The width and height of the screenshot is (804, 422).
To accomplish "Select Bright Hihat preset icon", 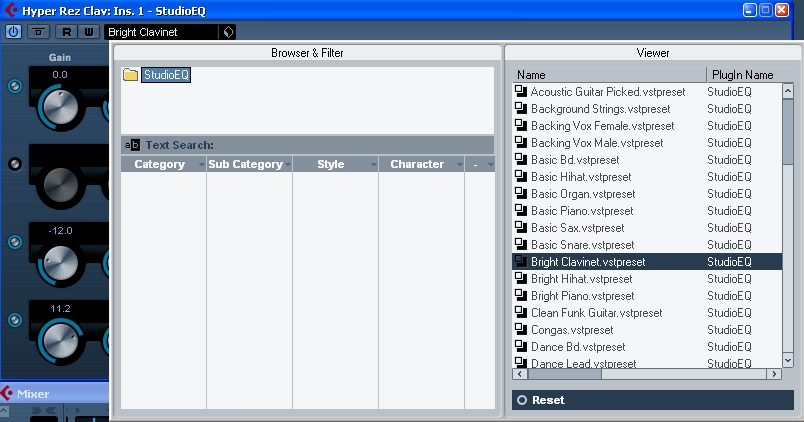I will click(521, 278).
